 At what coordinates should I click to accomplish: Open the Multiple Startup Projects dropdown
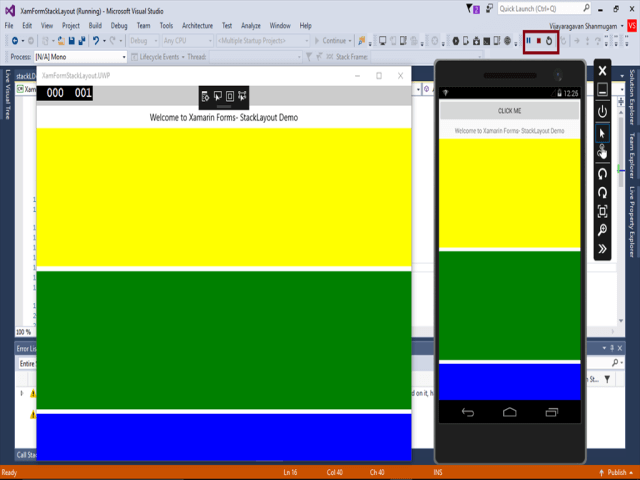coord(263,41)
